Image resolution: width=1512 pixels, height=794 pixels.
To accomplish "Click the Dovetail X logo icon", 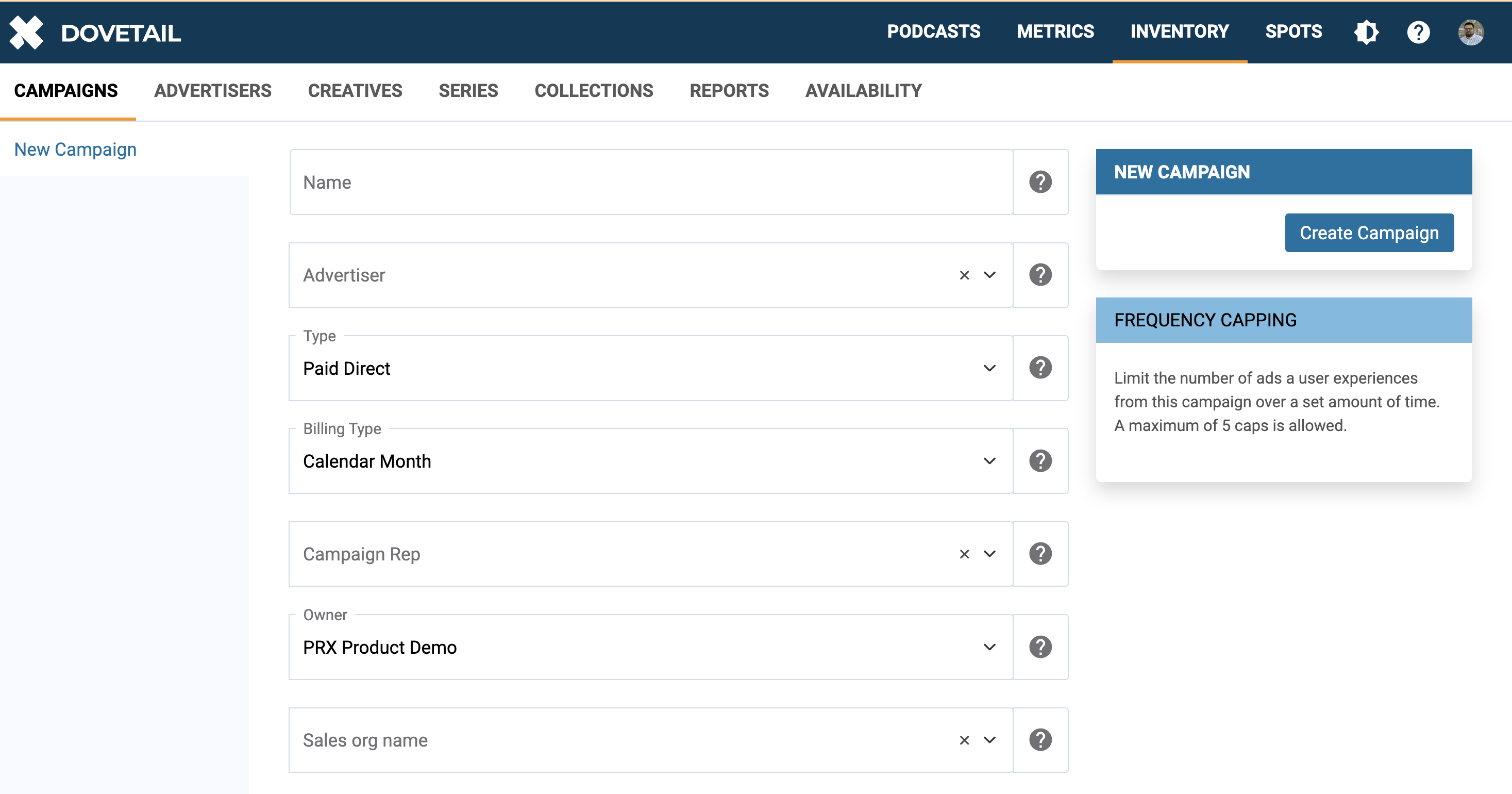I will pos(26,32).
